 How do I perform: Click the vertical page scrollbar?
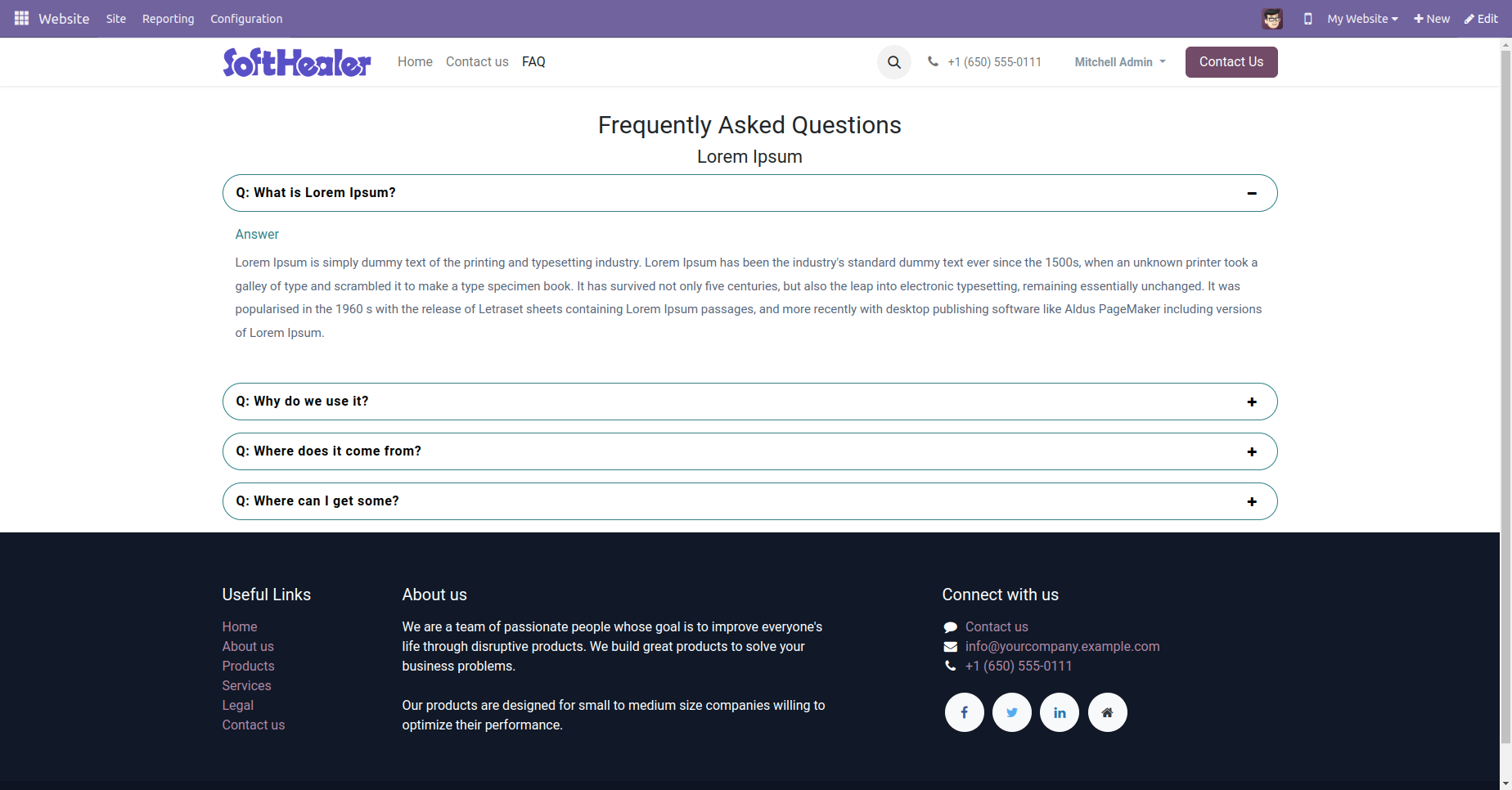[x=1505, y=398]
